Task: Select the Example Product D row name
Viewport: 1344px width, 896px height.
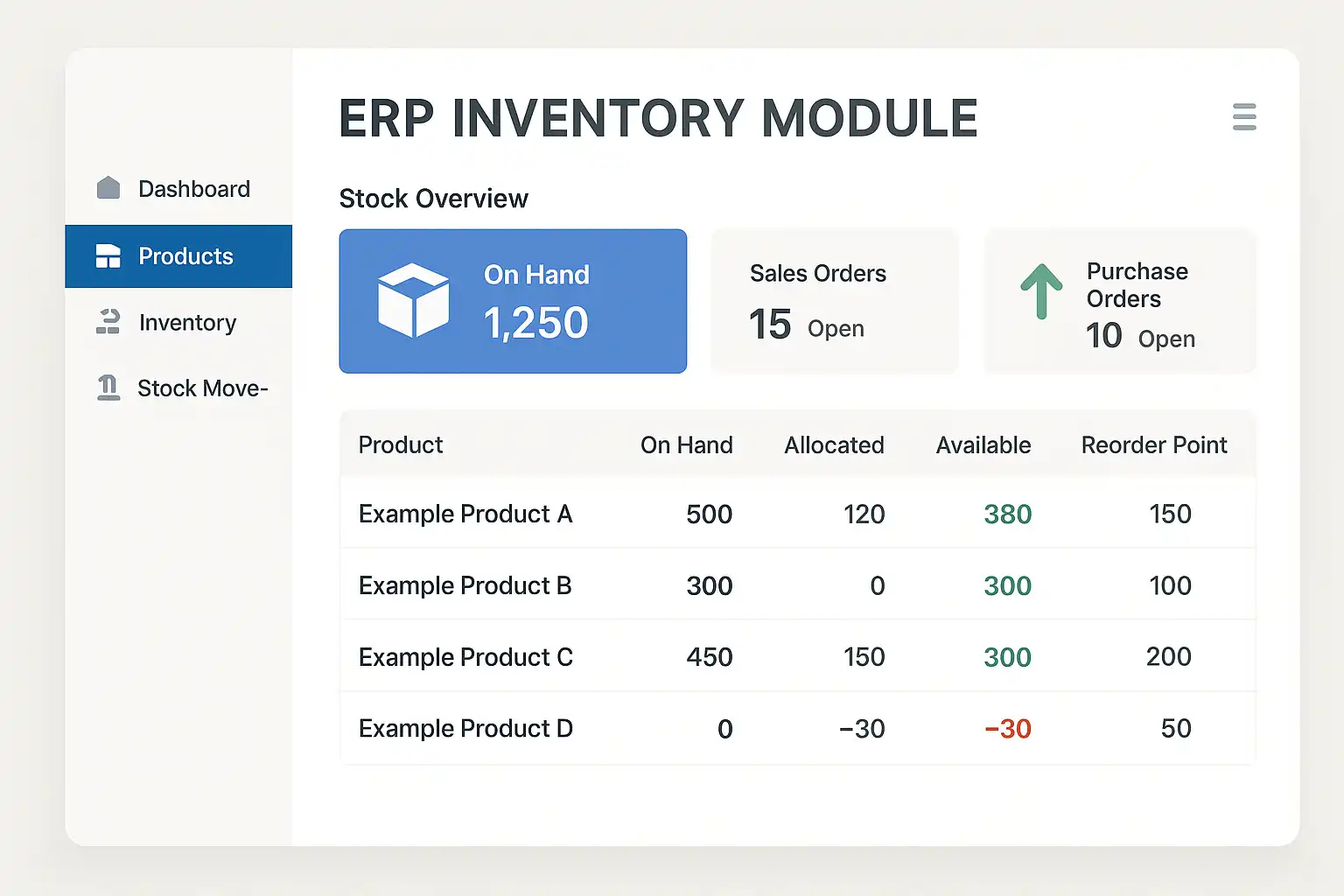Action: click(465, 729)
